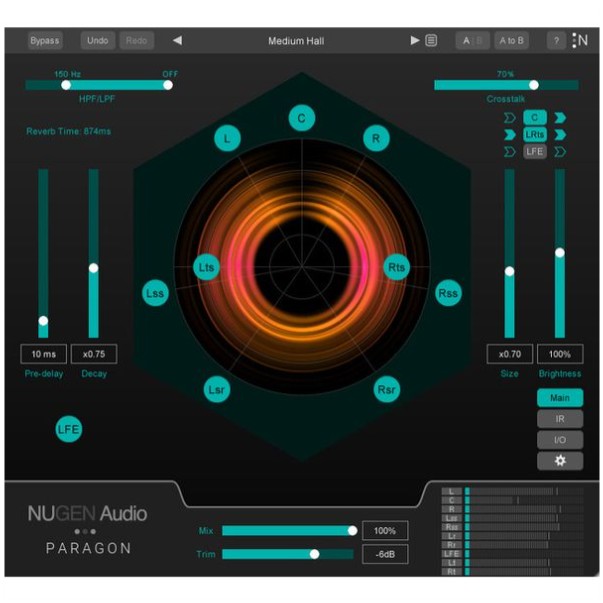
Task: Click the Pre-delay slider handle
Action: coord(43,320)
